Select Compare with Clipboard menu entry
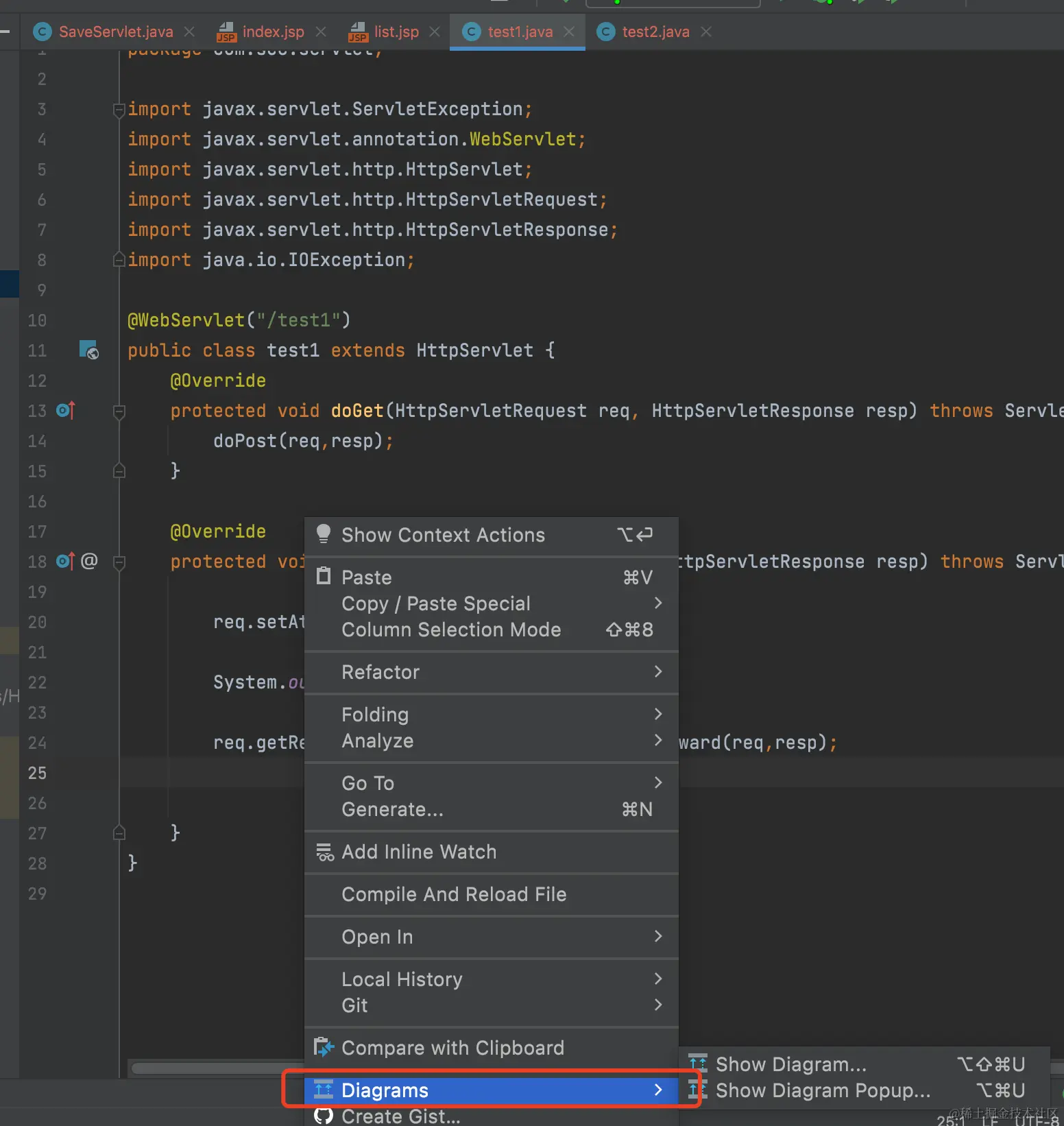This screenshot has height=1126, width=1064. 492,1048
